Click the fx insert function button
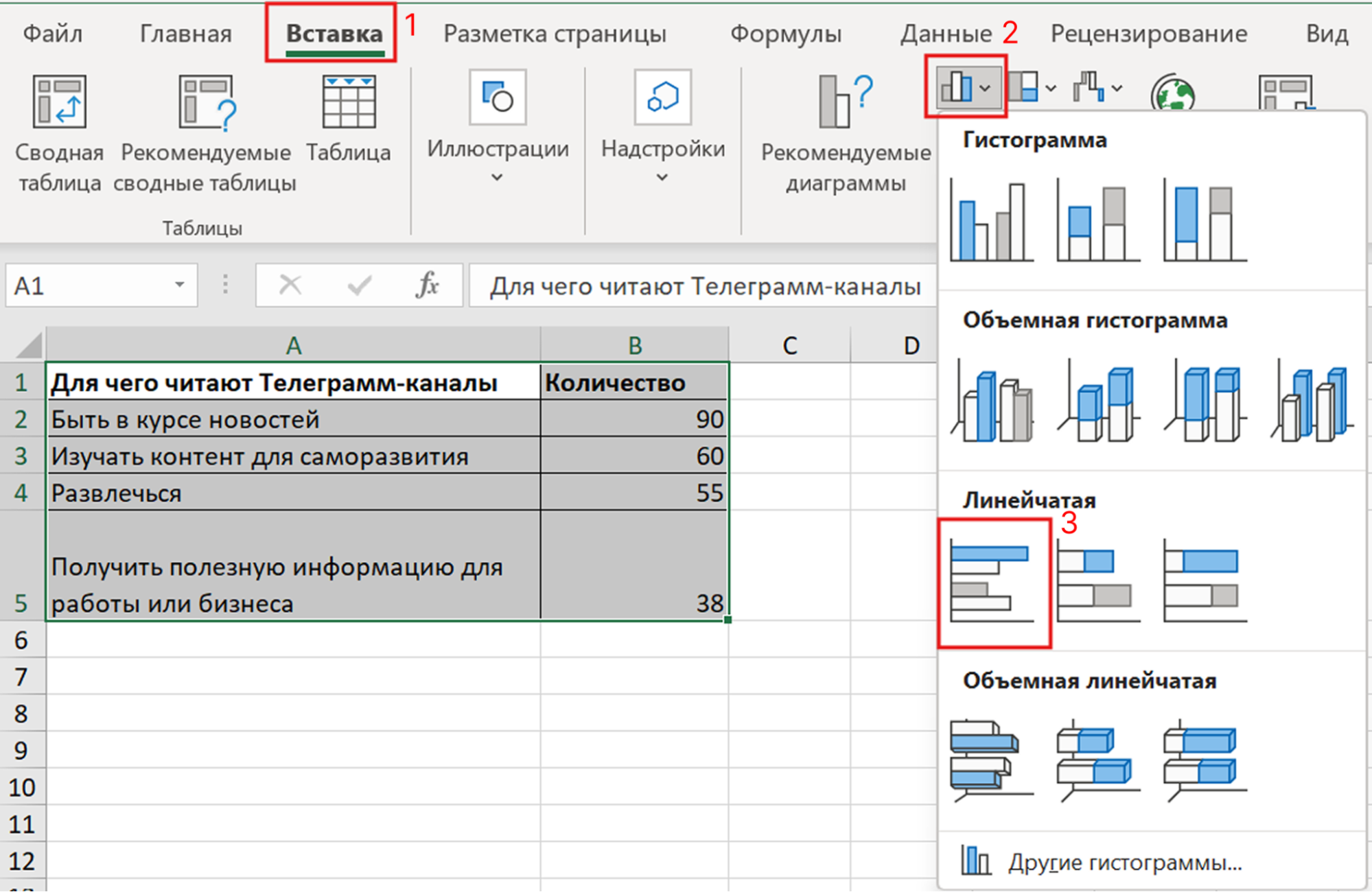Viewport: 1372px width, 892px height. tap(427, 285)
